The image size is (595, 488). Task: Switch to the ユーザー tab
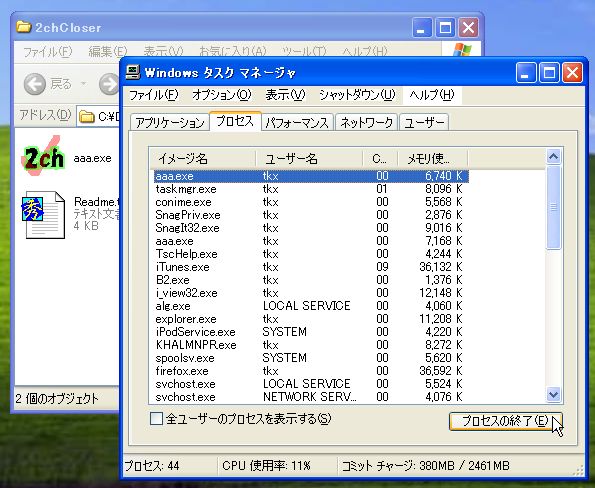click(x=424, y=123)
